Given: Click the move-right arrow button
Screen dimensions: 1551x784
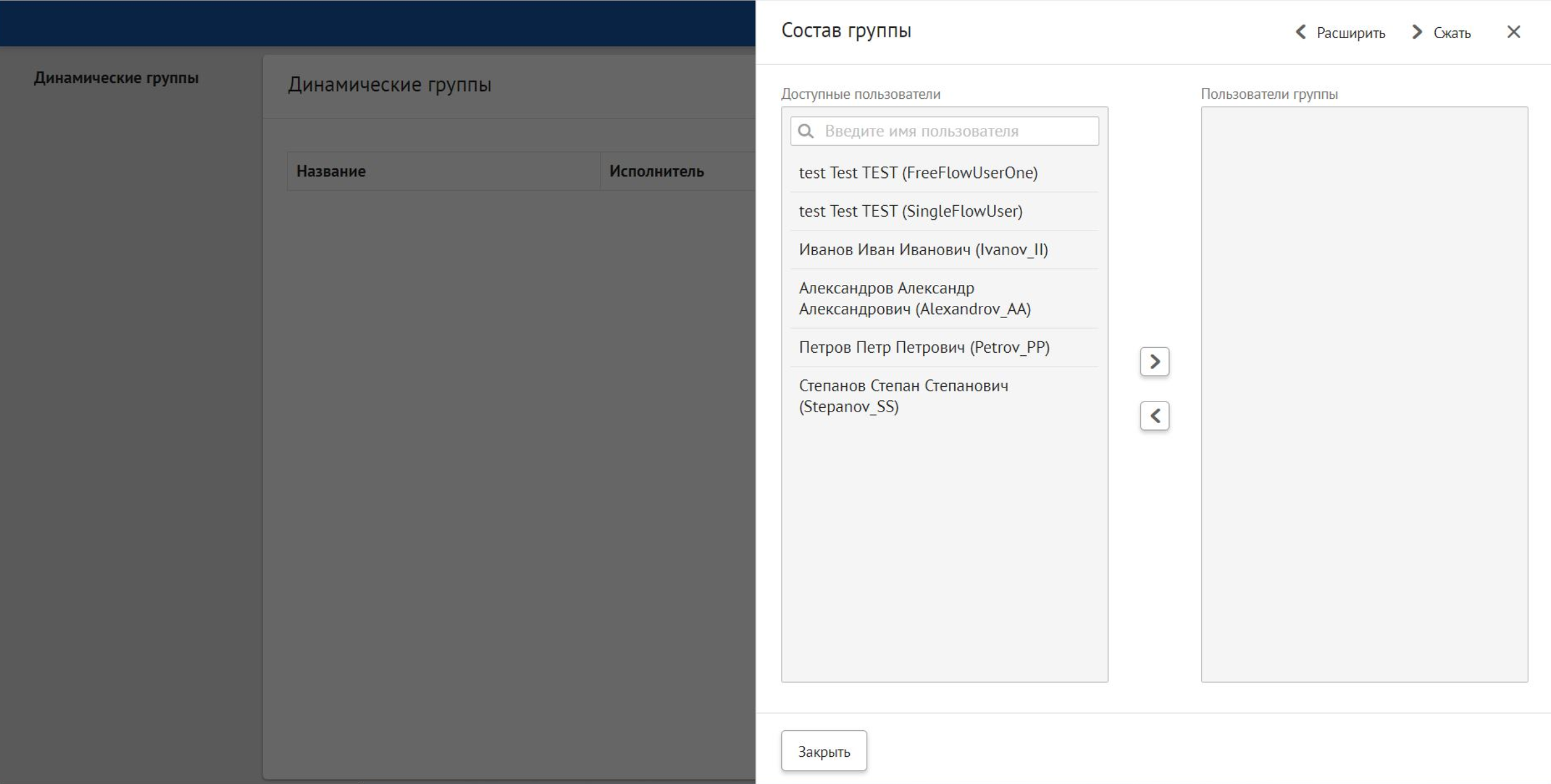Looking at the screenshot, I should (1154, 362).
